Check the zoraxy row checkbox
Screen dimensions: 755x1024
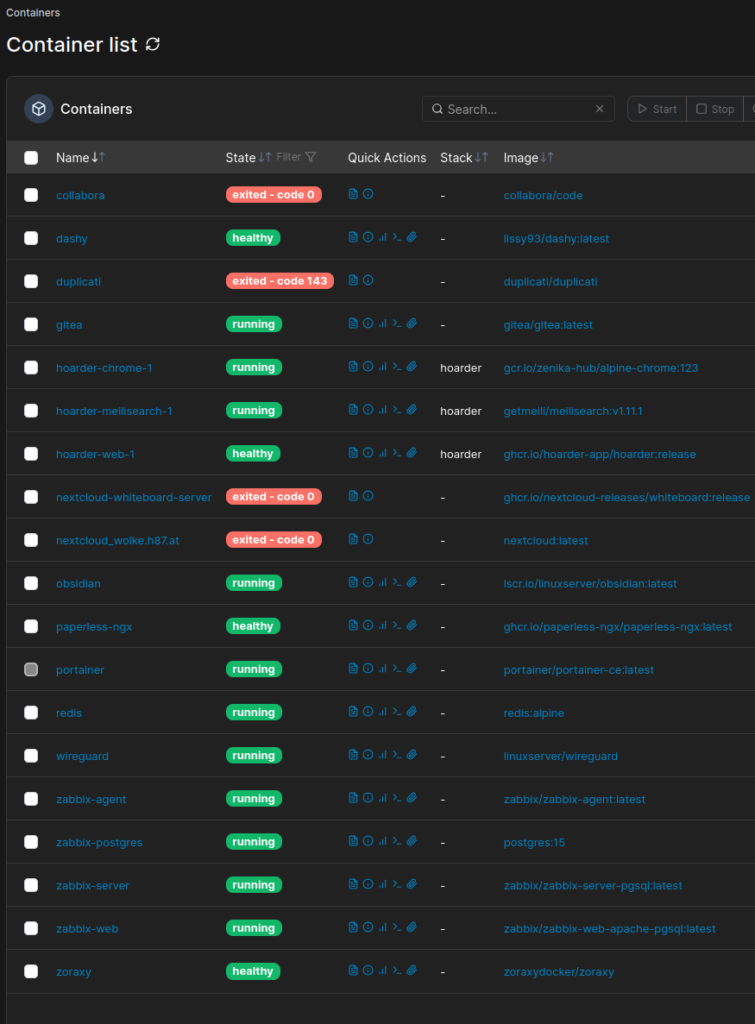(x=31, y=971)
